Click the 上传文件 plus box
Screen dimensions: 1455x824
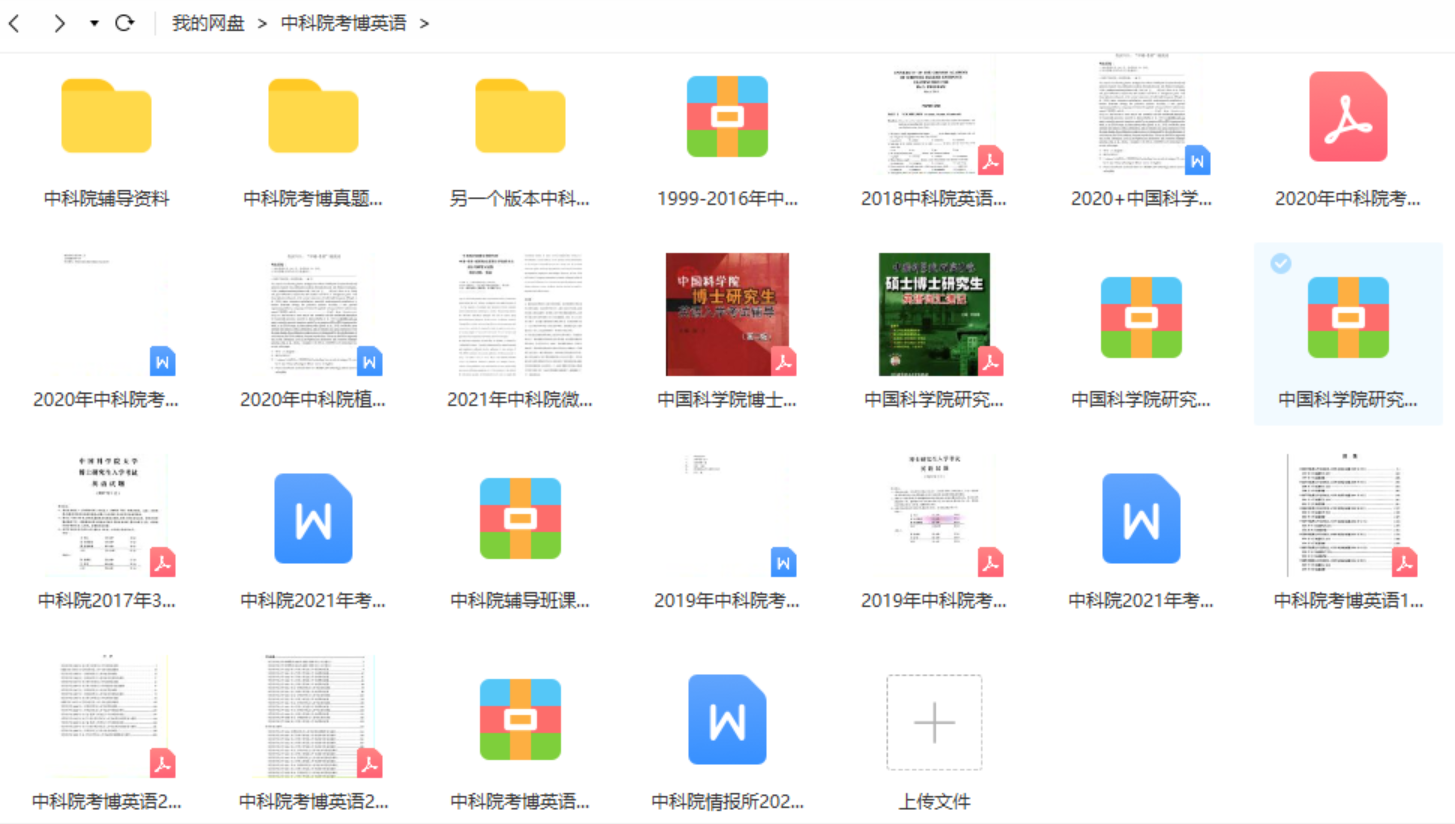click(x=934, y=722)
